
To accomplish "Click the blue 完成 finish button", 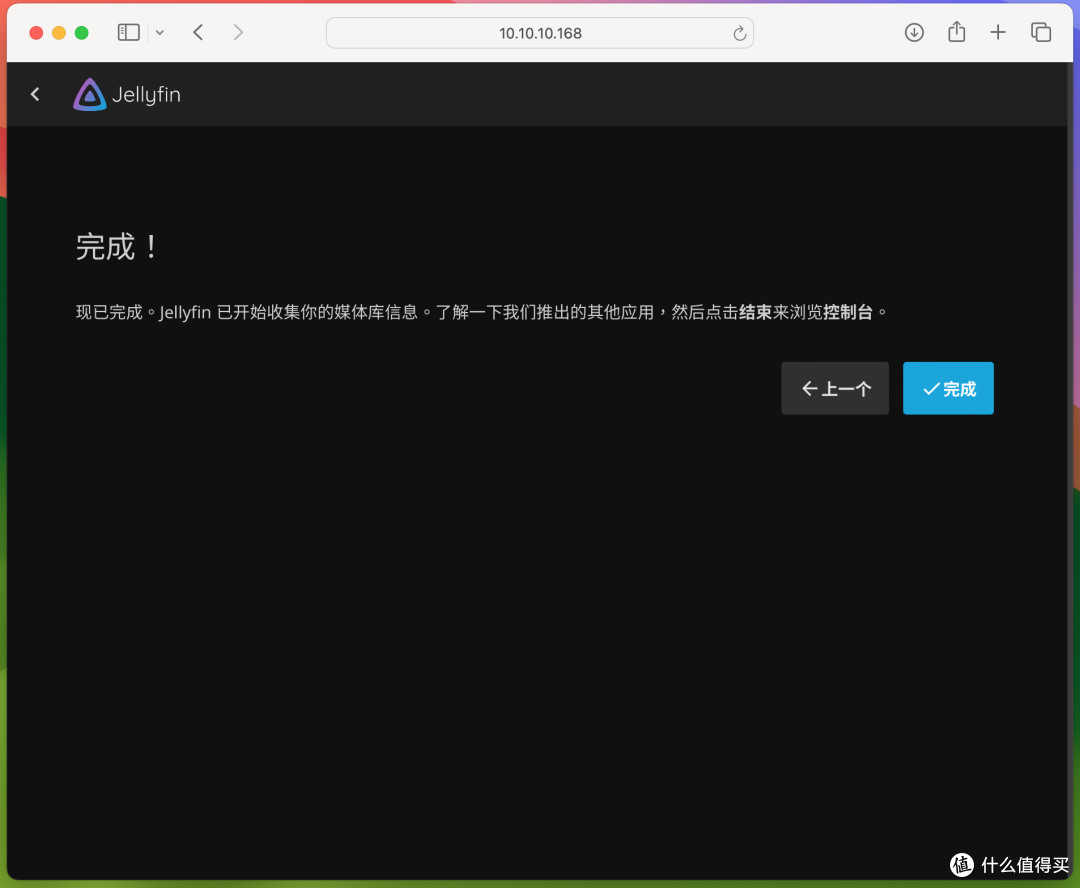I will pos(948,389).
